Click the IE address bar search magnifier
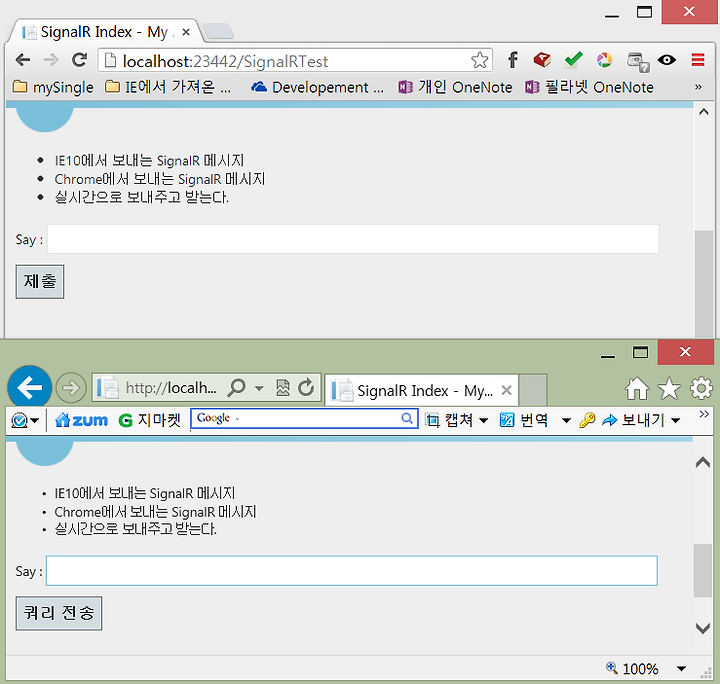720x684 pixels. pos(237,388)
